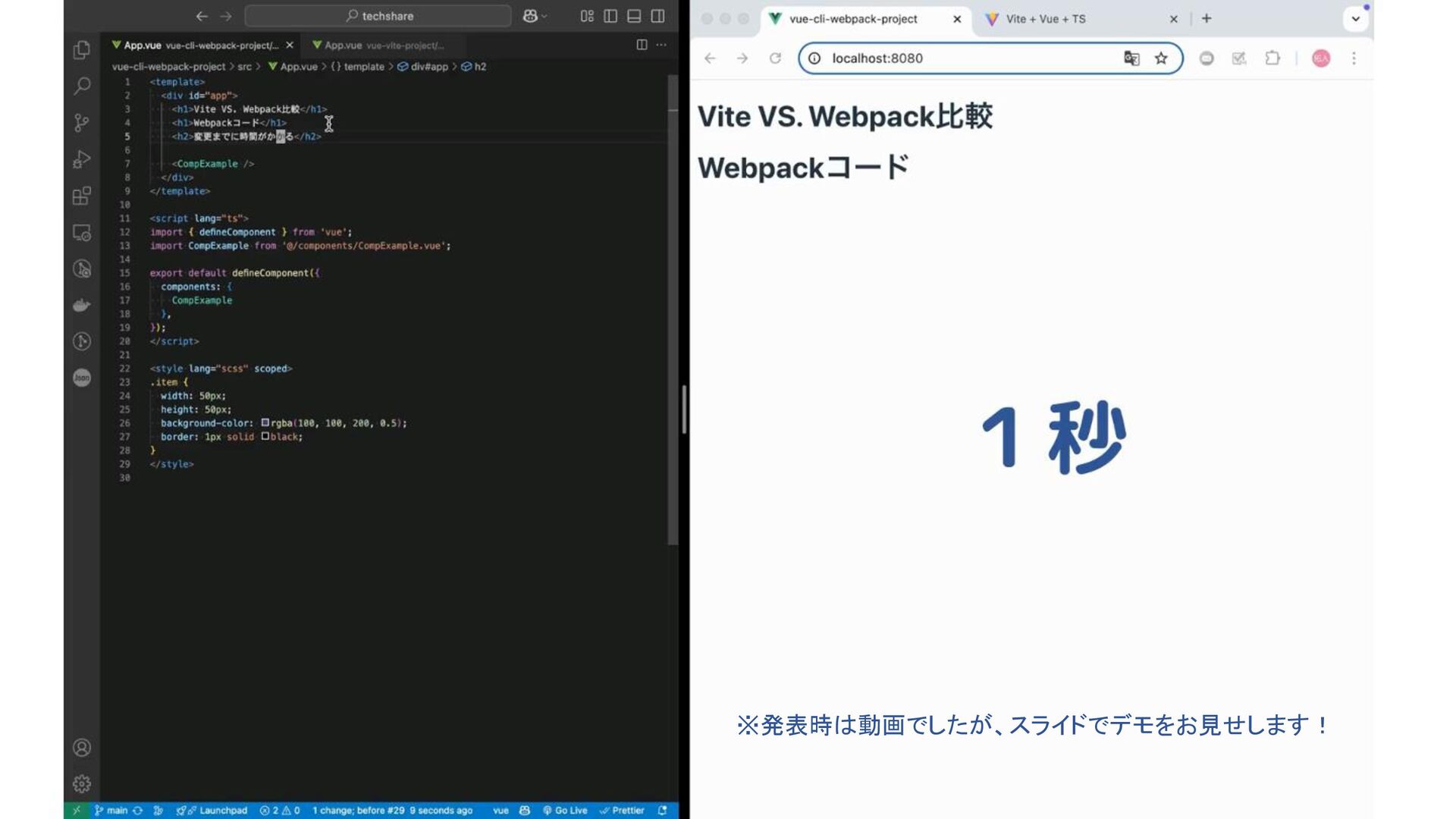Go back in VS Code editor history
The width and height of the screenshot is (1456, 819).
pos(202,16)
